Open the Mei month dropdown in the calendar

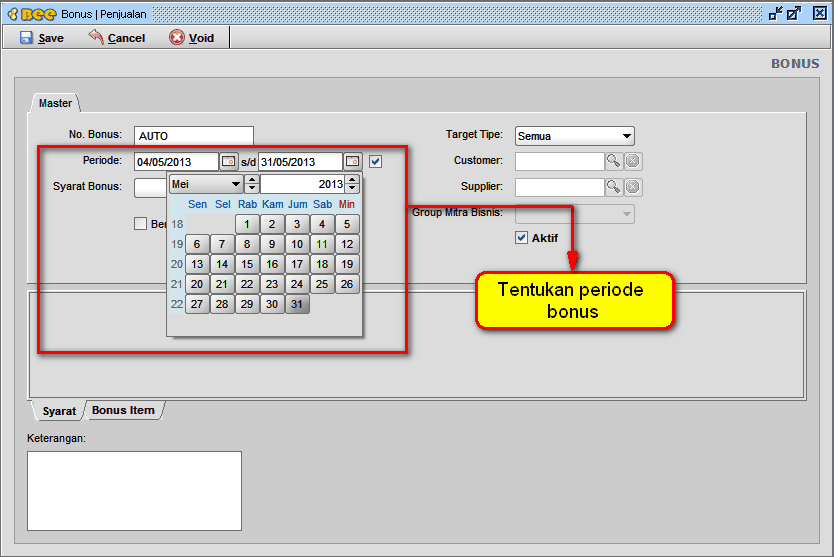pos(206,184)
